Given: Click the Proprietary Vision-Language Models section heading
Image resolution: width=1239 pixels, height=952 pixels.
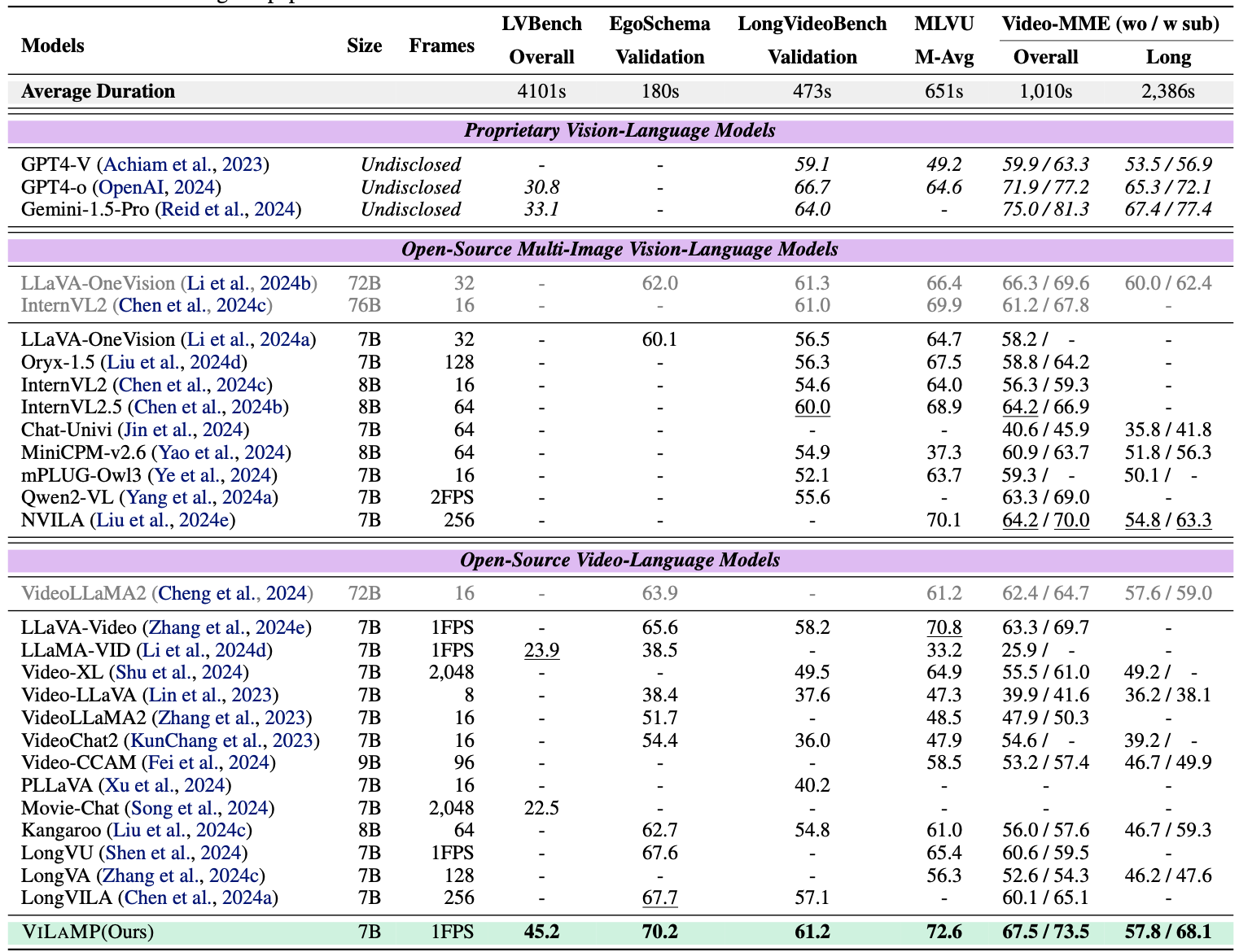Looking at the screenshot, I should coord(620,131).
